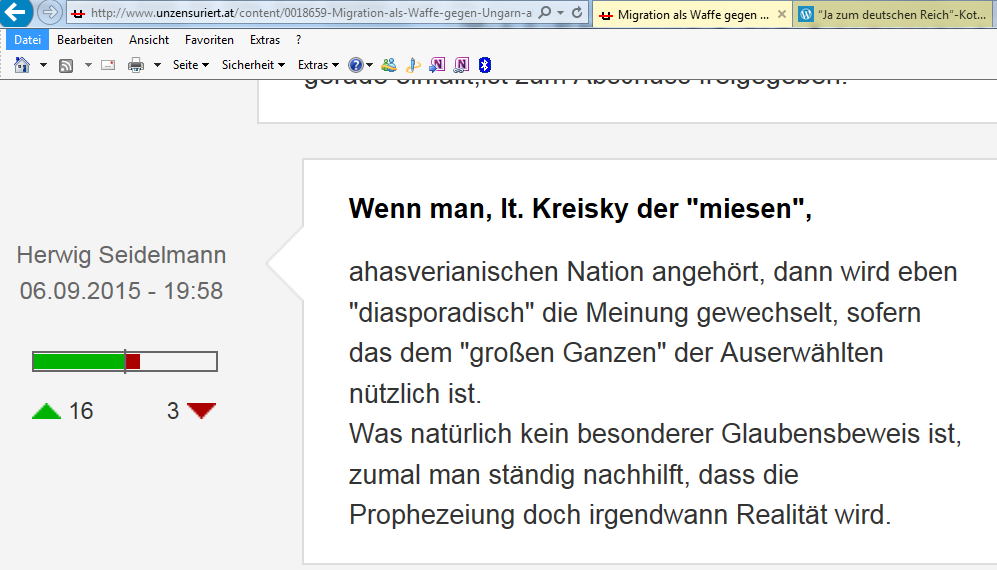Open the Datei menu

point(27,40)
